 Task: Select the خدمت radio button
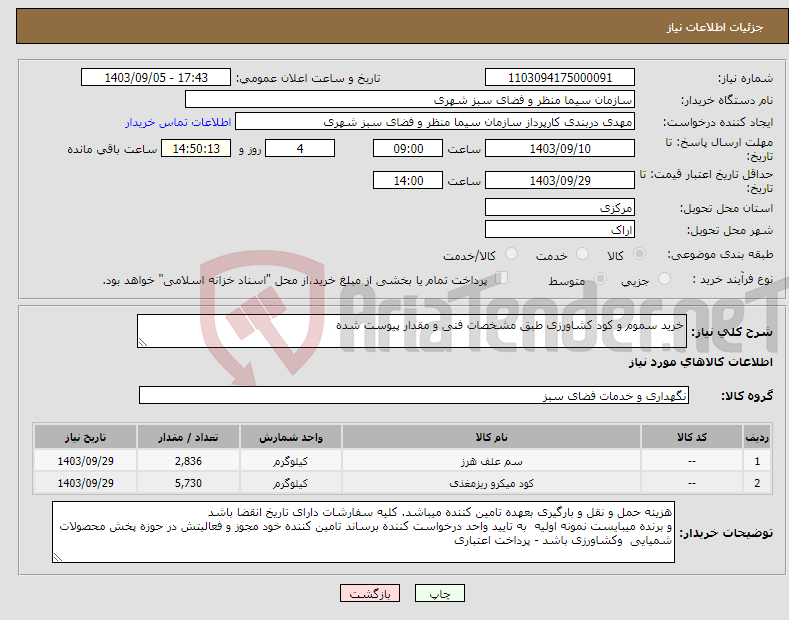click(582, 254)
